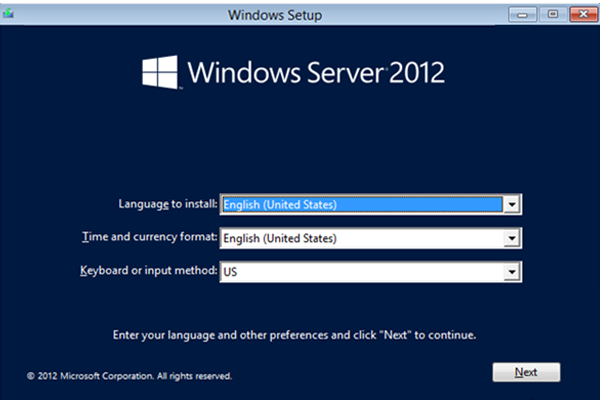Click the Next button
This screenshot has width=600, height=400.
[x=526, y=372]
